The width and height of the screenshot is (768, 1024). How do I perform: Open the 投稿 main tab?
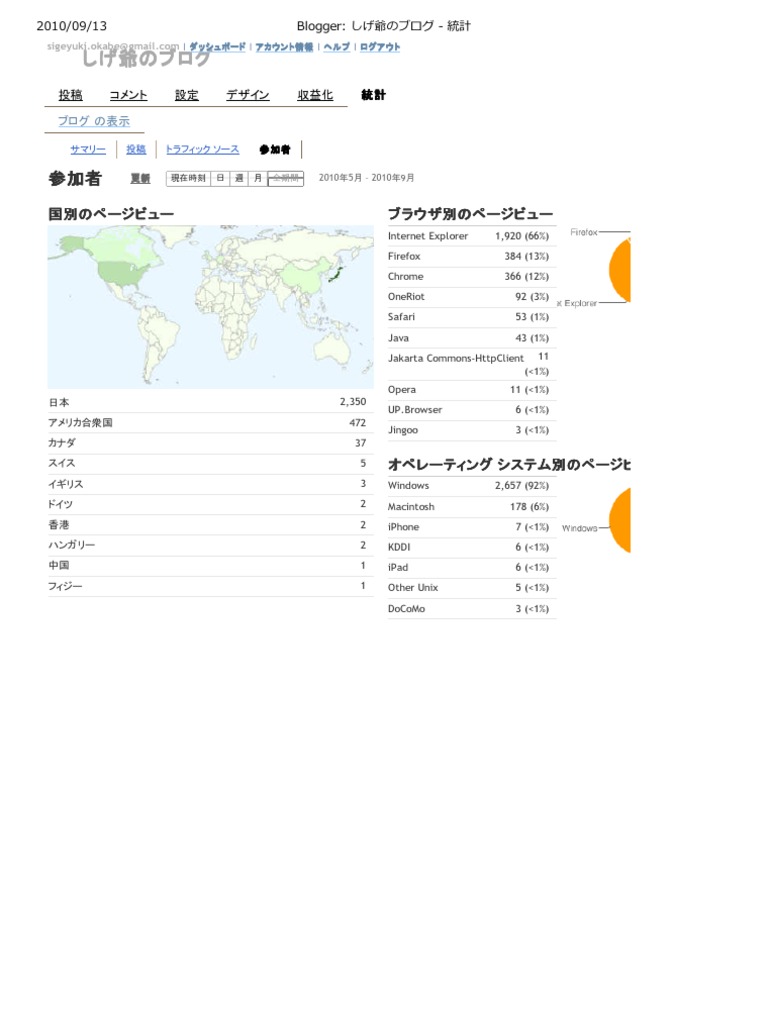pyautogui.click(x=70, y=95)
